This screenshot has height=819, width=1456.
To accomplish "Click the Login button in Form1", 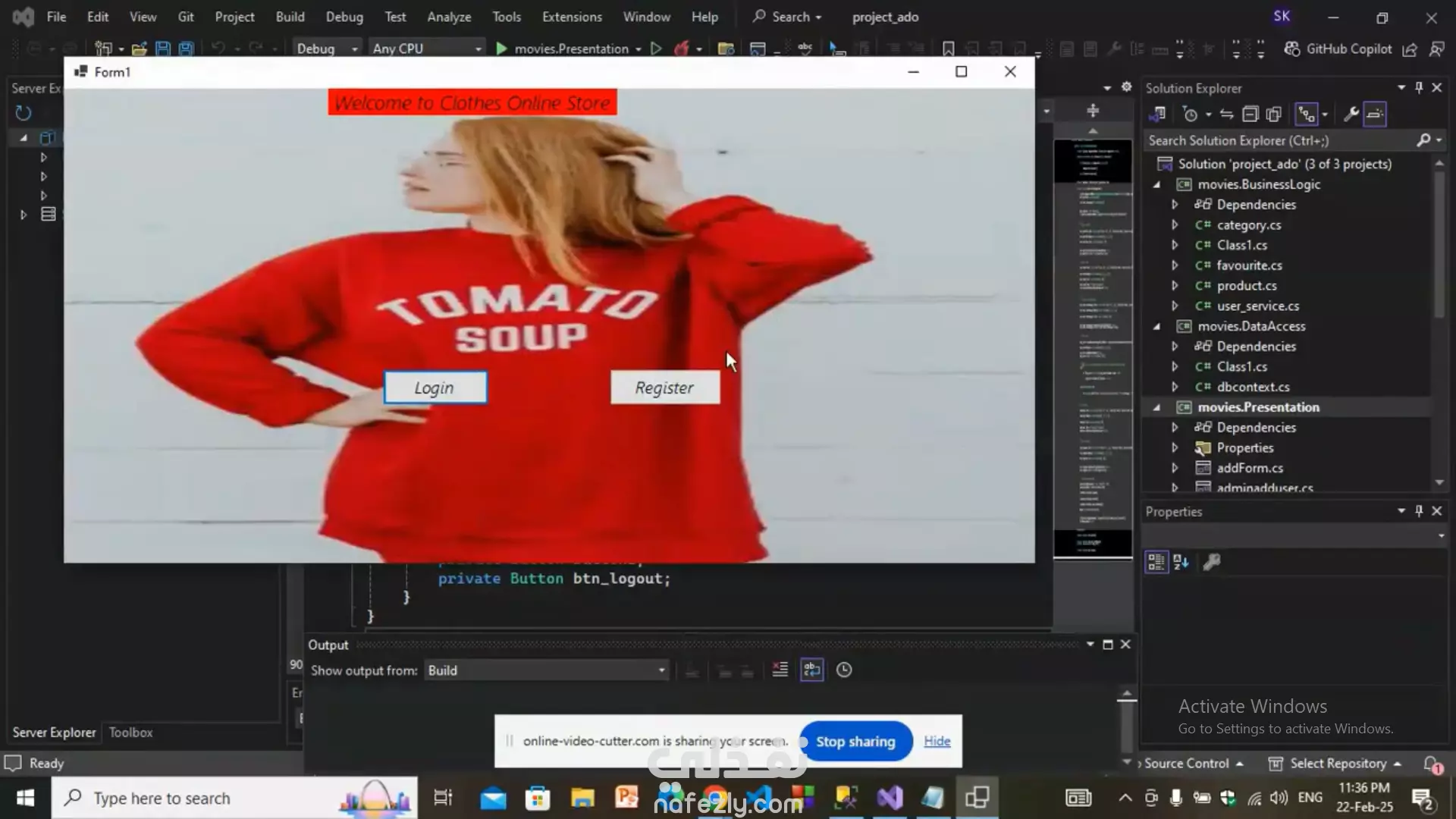I will [x=435, y=388].
